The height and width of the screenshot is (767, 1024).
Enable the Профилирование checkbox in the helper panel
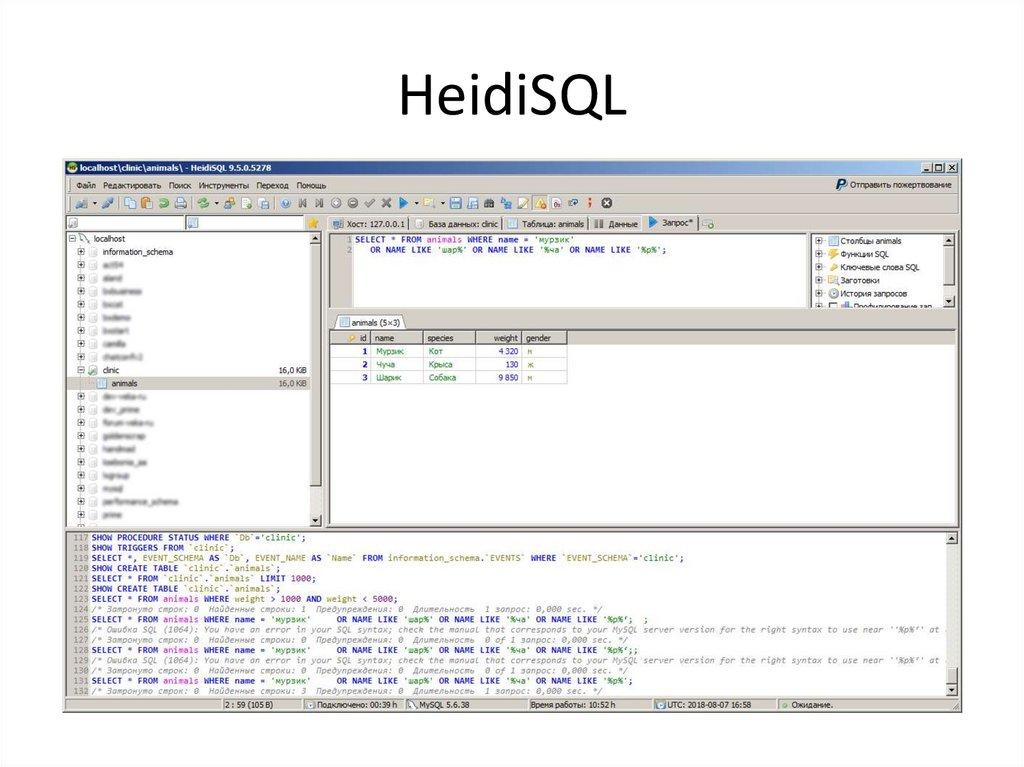click(x=834, y=305)
